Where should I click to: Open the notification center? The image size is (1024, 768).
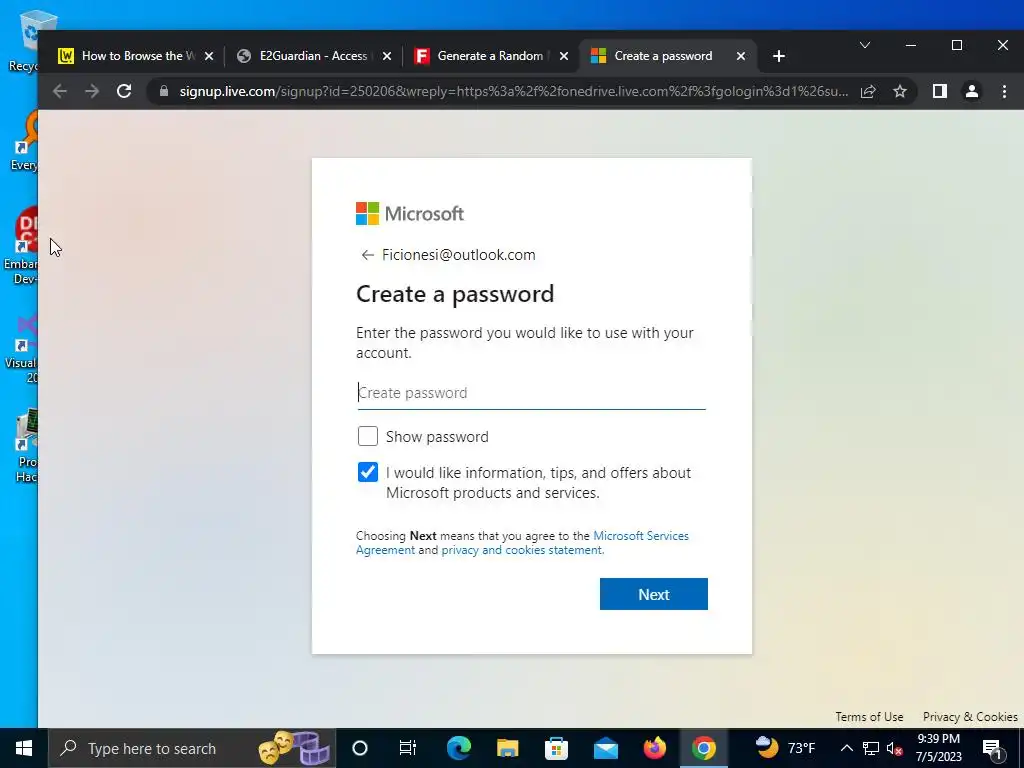[x=992, y=748]
